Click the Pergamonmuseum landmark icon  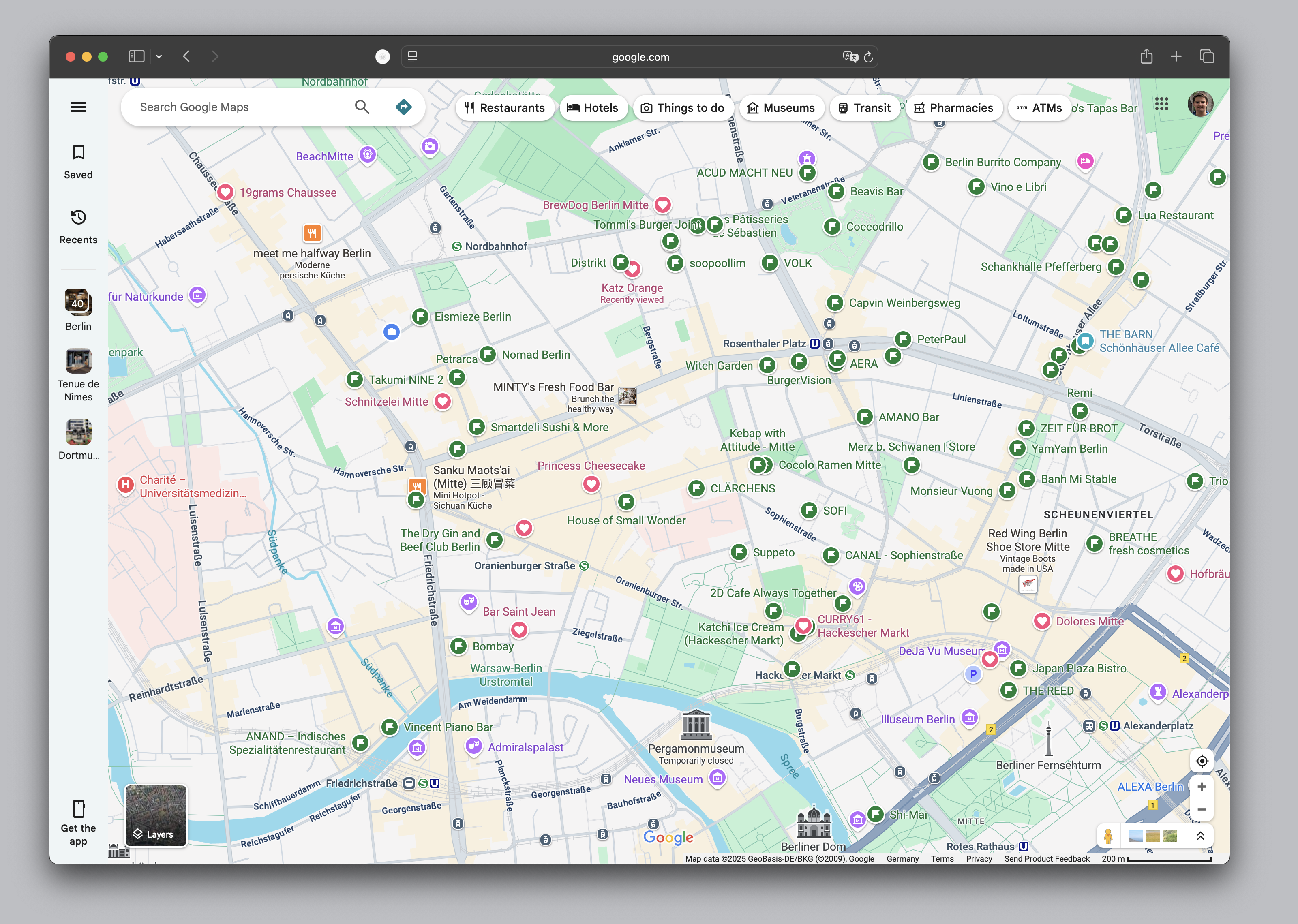point(696,724)
